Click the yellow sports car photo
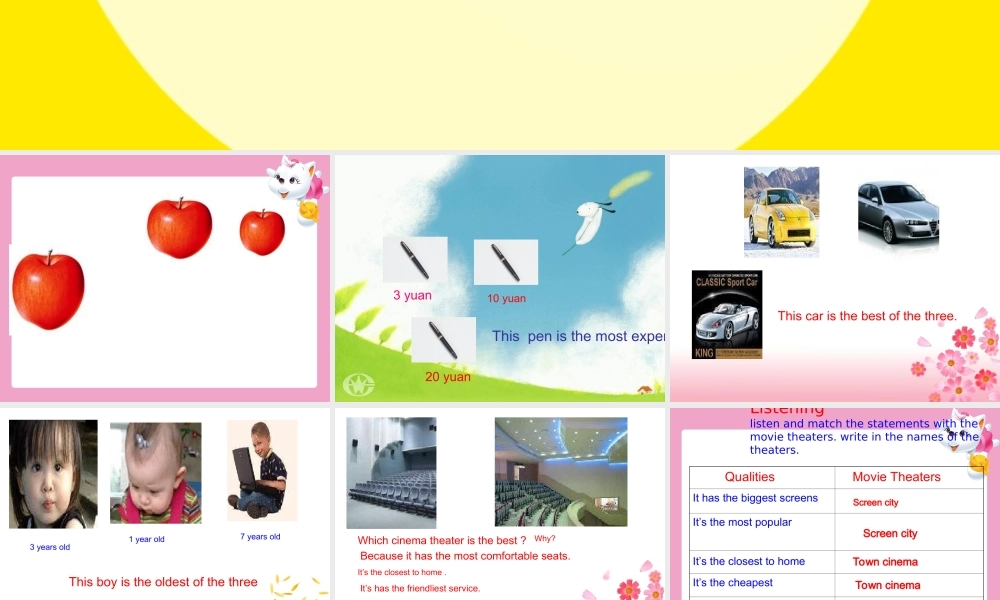Viewport: 1000px width, 600px height. pyautogui.click(x=781, y=212)
